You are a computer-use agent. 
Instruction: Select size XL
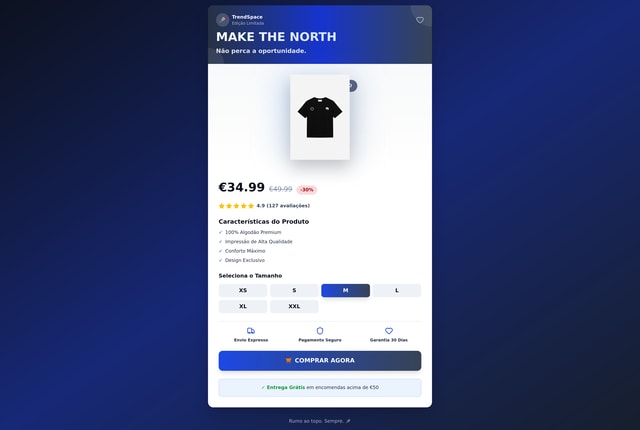click(243, 306)
